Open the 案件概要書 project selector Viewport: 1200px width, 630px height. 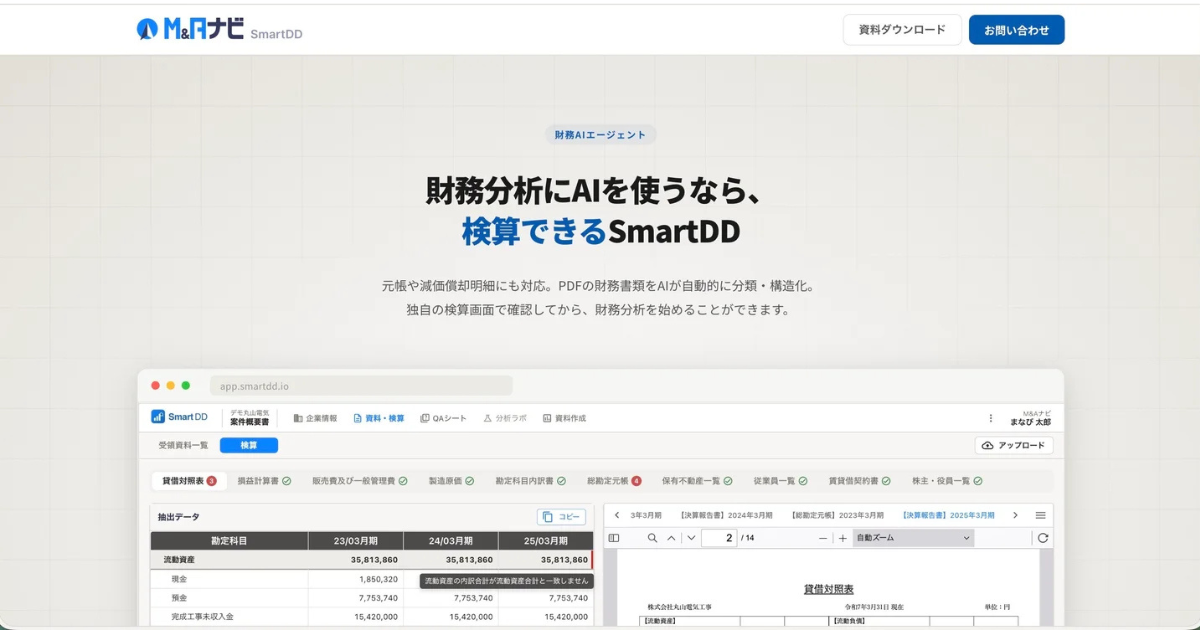click(249, 417)
